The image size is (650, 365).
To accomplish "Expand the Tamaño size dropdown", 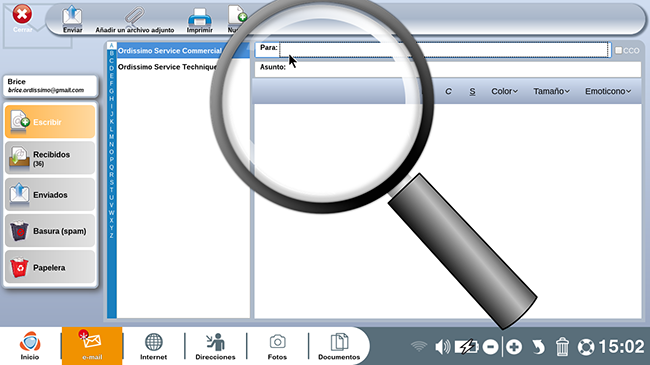I will [551, 91].
